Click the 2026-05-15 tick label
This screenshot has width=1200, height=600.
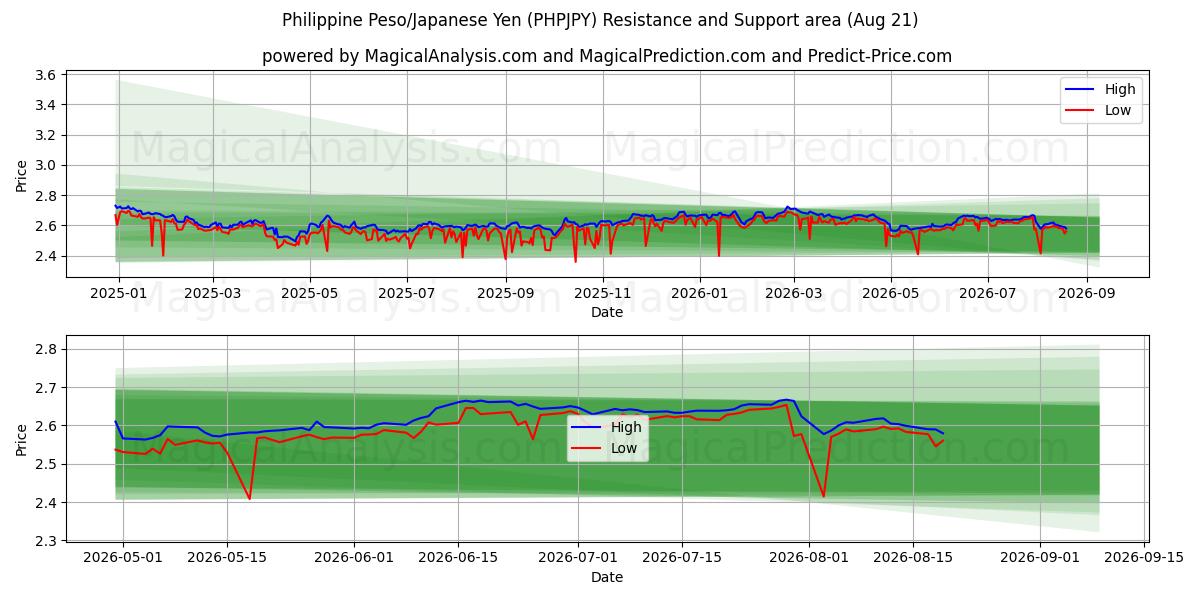tap(227, 558)
